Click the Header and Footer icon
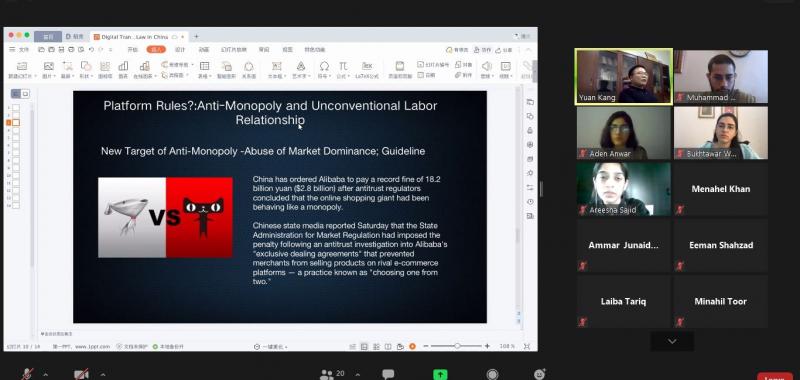This screenshot has height=380, width=800. click(400, 66)
